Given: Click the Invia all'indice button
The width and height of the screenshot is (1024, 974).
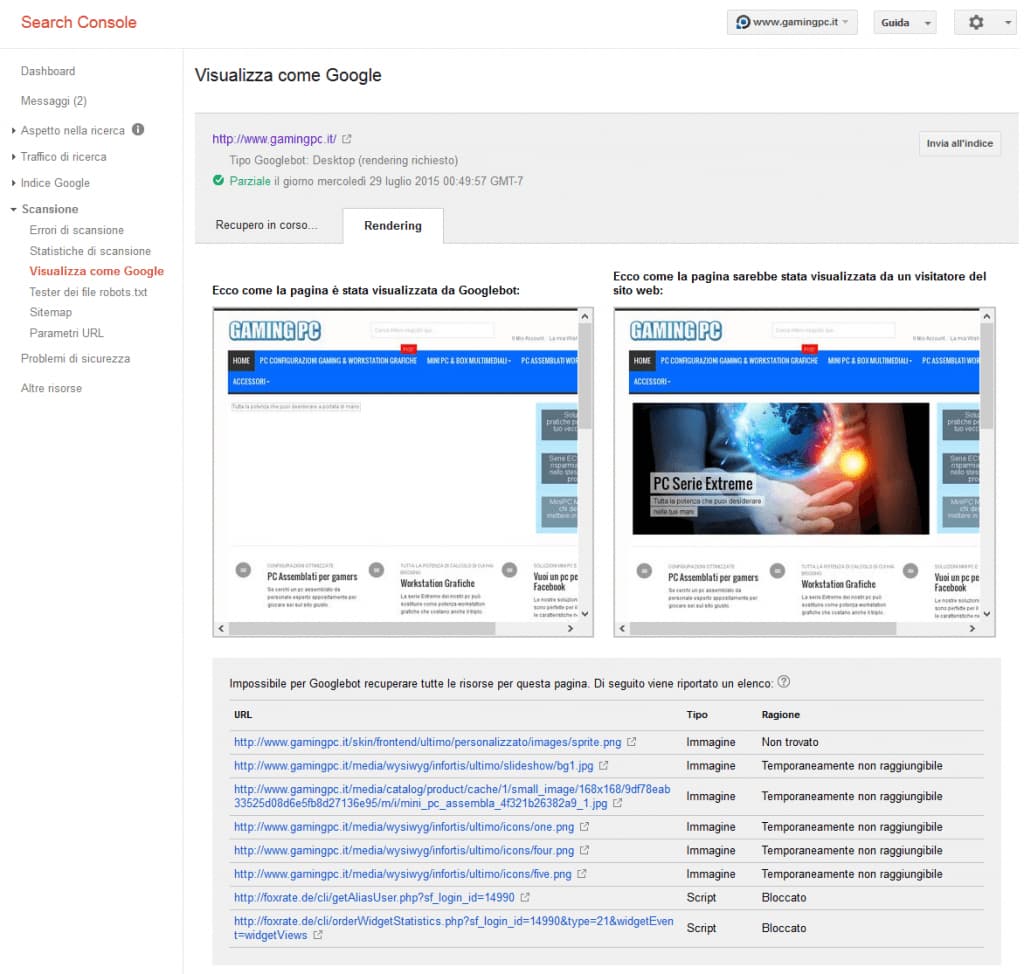Looking at the screenshot, I should pos(959,143).
